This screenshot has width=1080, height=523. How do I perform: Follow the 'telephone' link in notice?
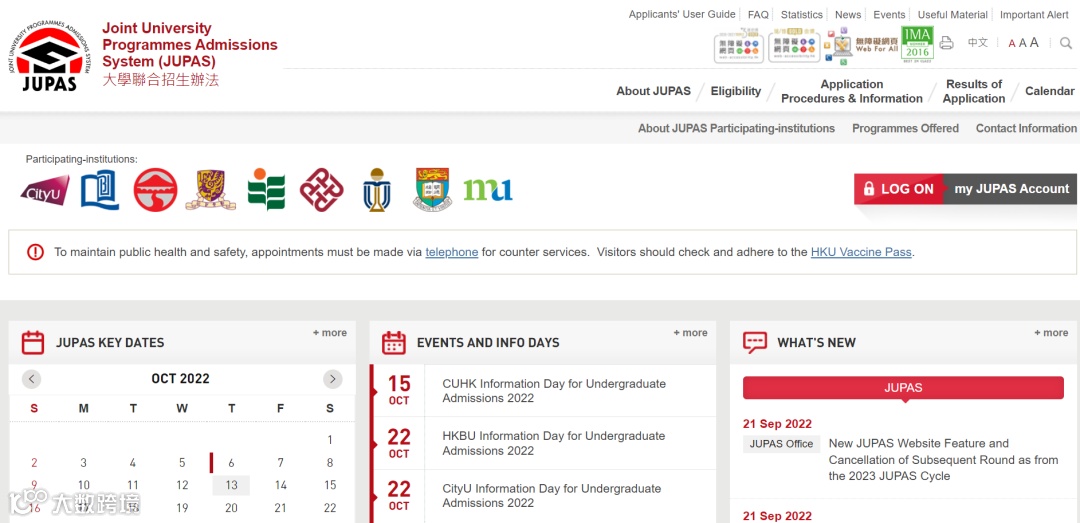(452, 252)
